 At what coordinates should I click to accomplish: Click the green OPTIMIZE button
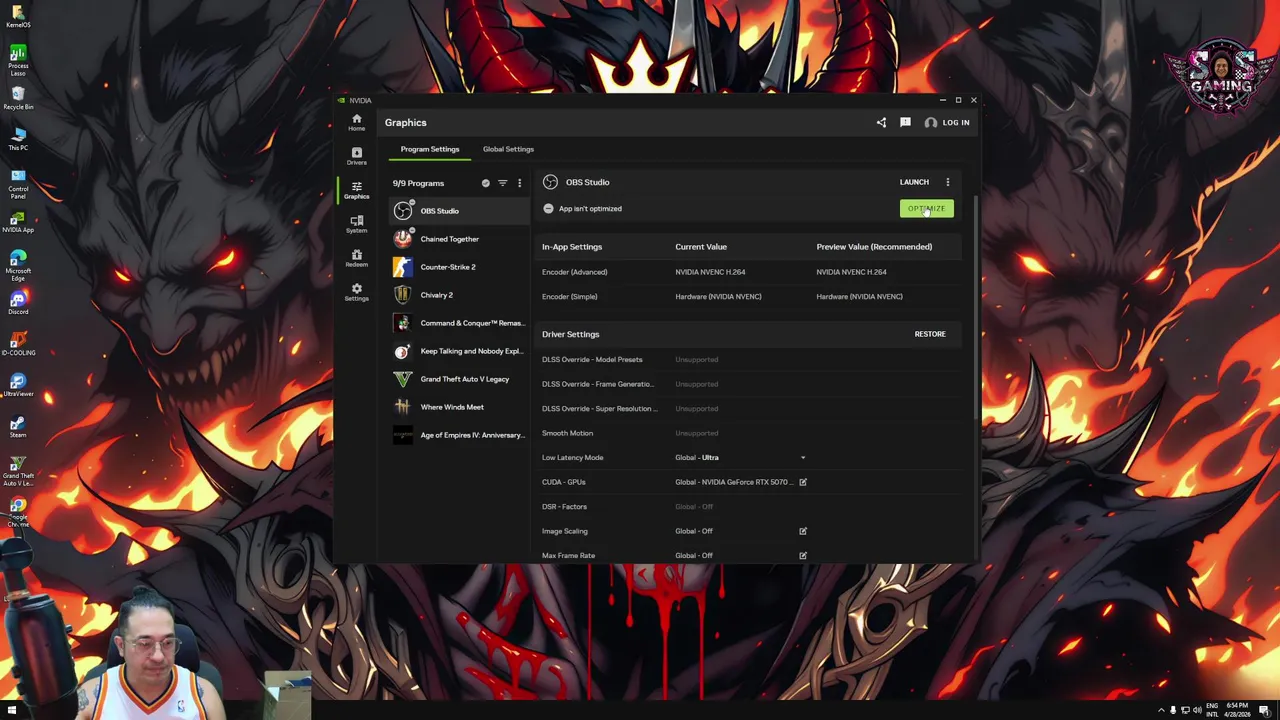926,208
